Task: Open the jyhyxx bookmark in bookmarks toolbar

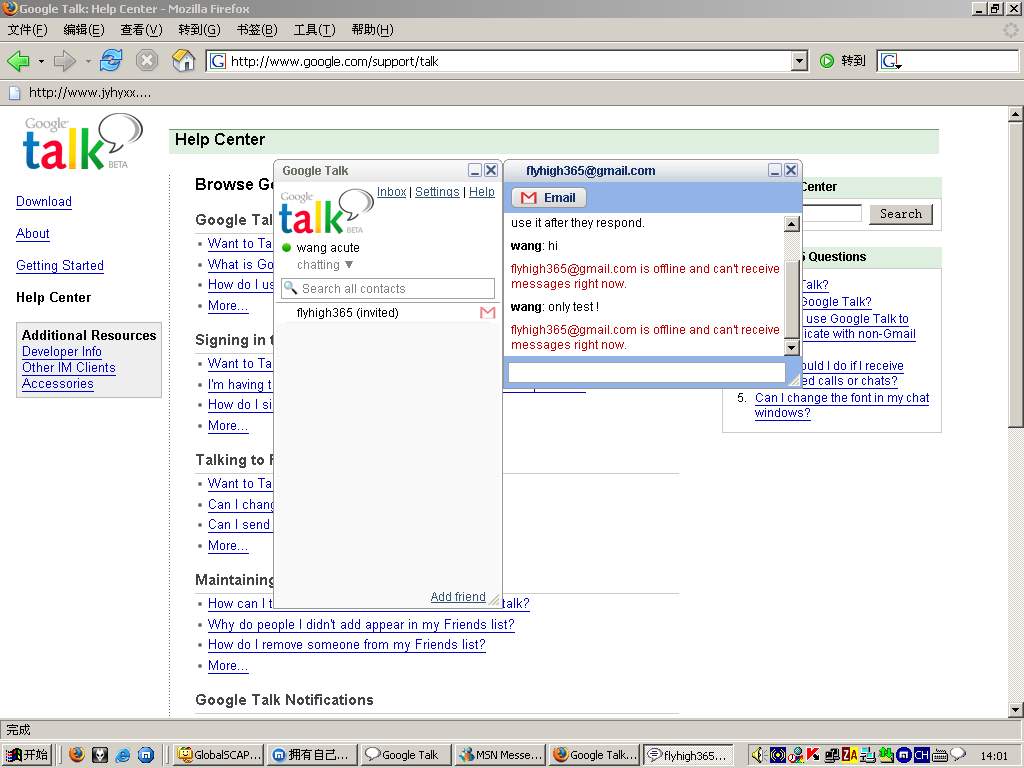Action: pos(80,93)
